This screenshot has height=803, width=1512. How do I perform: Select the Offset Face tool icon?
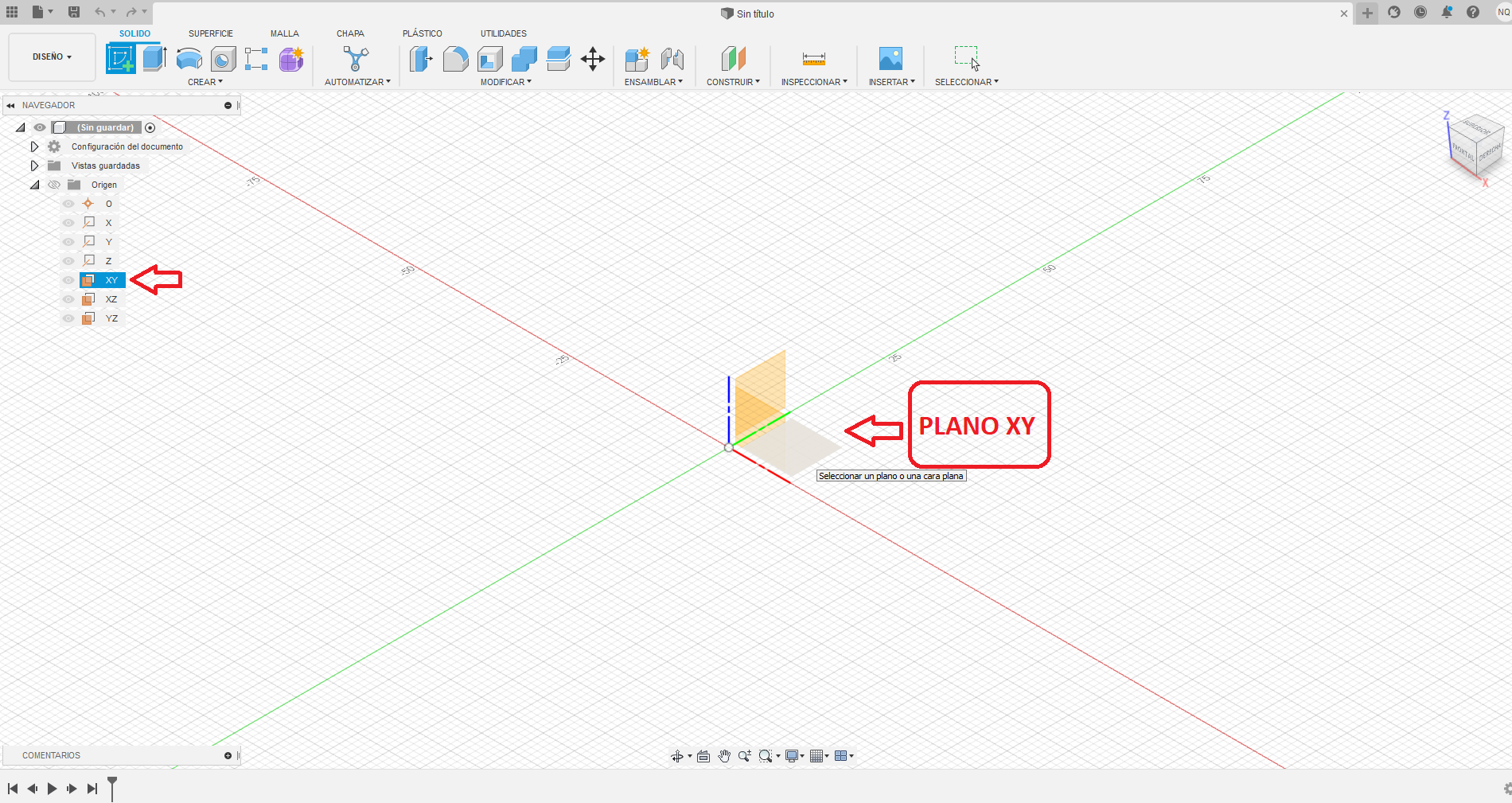pos(559,59)
